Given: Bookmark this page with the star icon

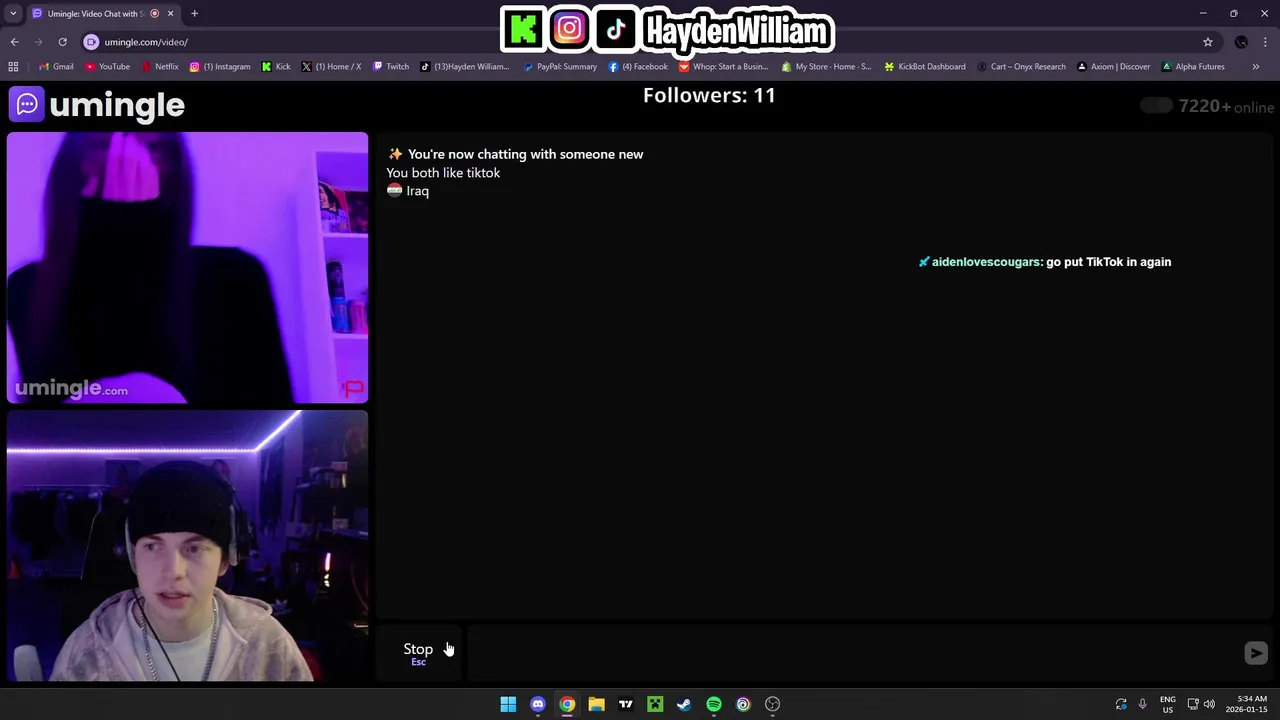Looking at the screenshot, I should point(1208,42).
